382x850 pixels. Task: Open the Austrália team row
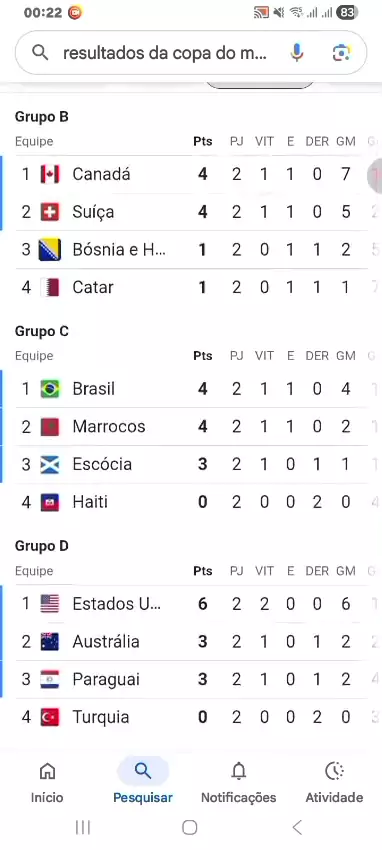(191, 642)
